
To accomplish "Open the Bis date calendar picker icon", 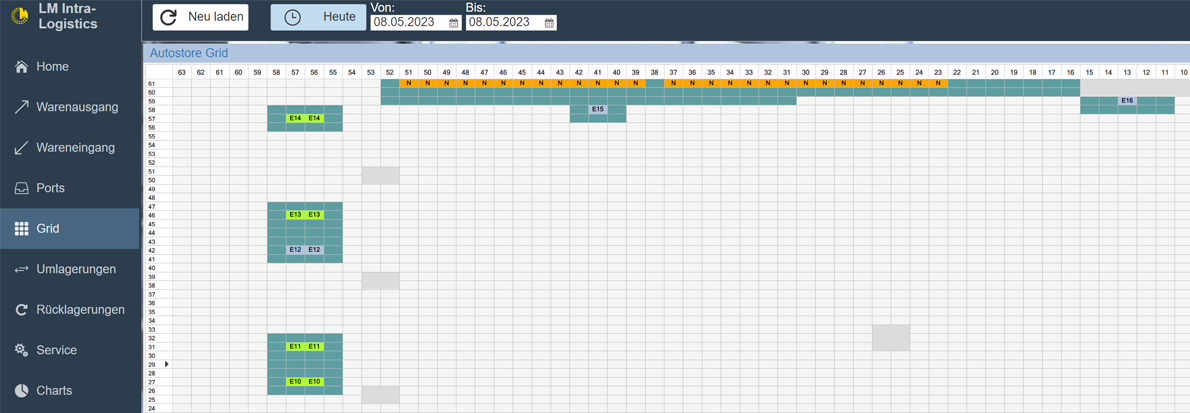I will pos(549,23).
